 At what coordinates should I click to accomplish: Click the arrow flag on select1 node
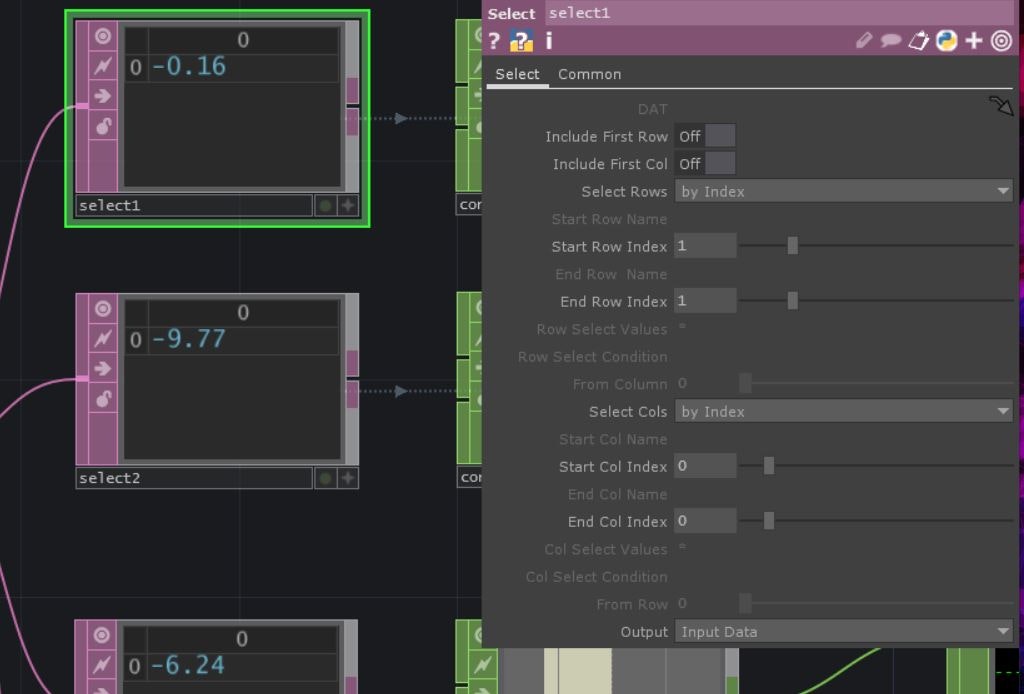[103, 96]
